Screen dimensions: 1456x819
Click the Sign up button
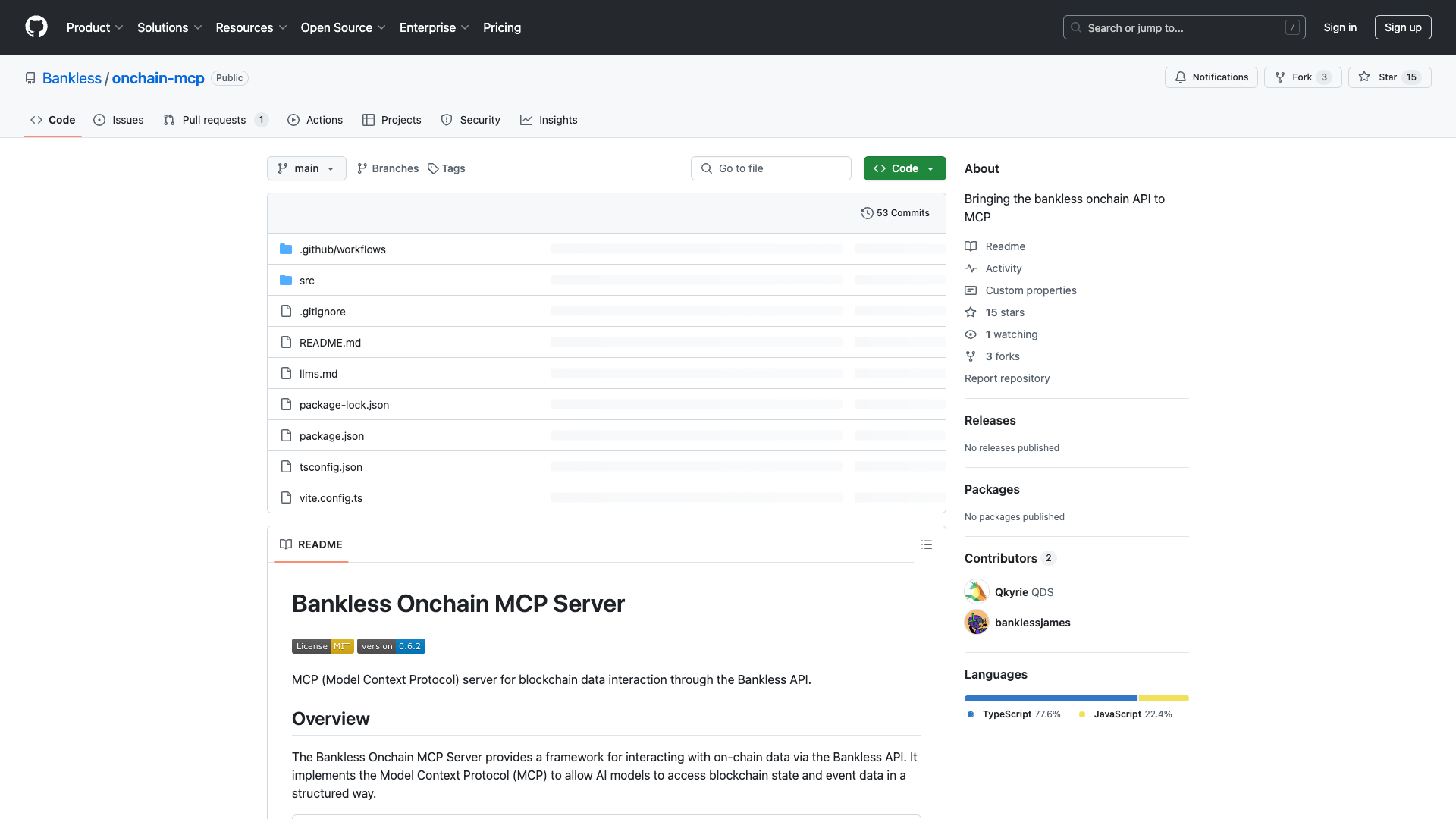[x=1402, y=27]
